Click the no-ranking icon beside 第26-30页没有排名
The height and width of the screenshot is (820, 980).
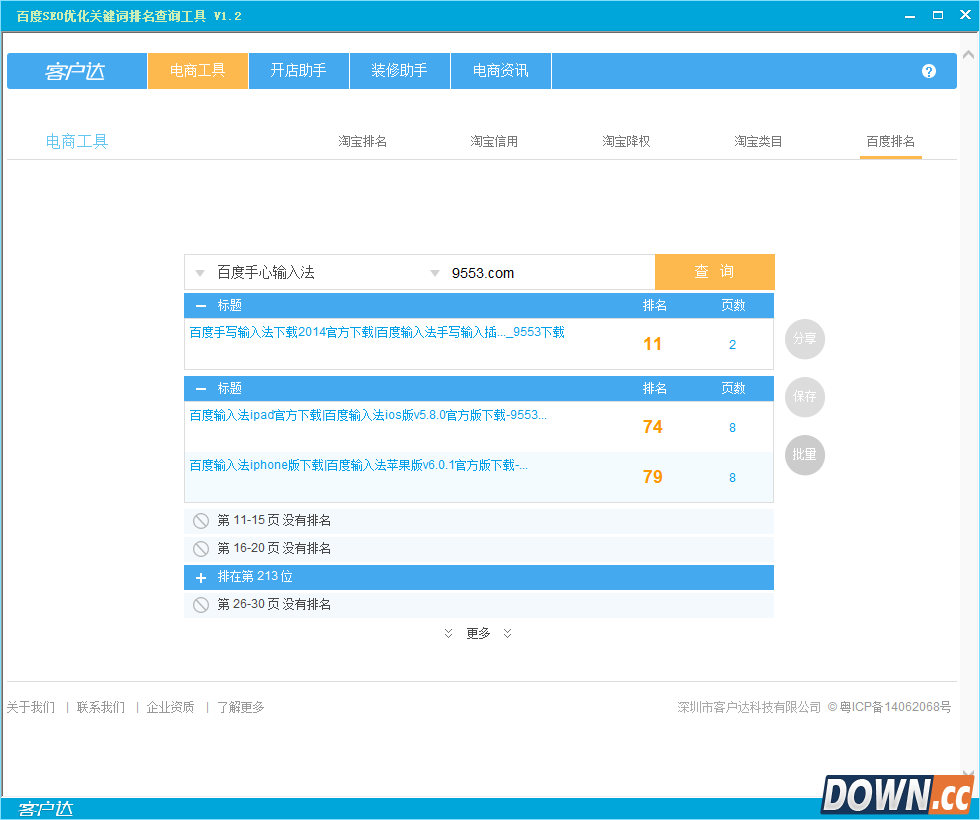point(202,604)
